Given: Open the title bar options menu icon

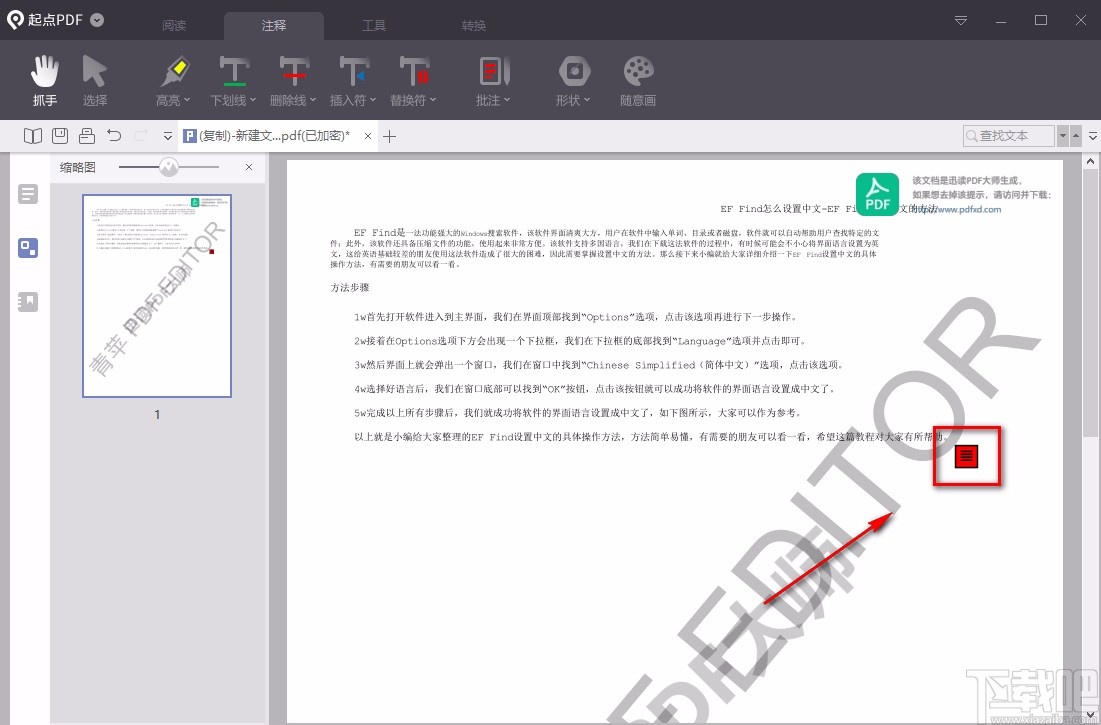Looking at the screenshot, I should (x=961, y=21).
